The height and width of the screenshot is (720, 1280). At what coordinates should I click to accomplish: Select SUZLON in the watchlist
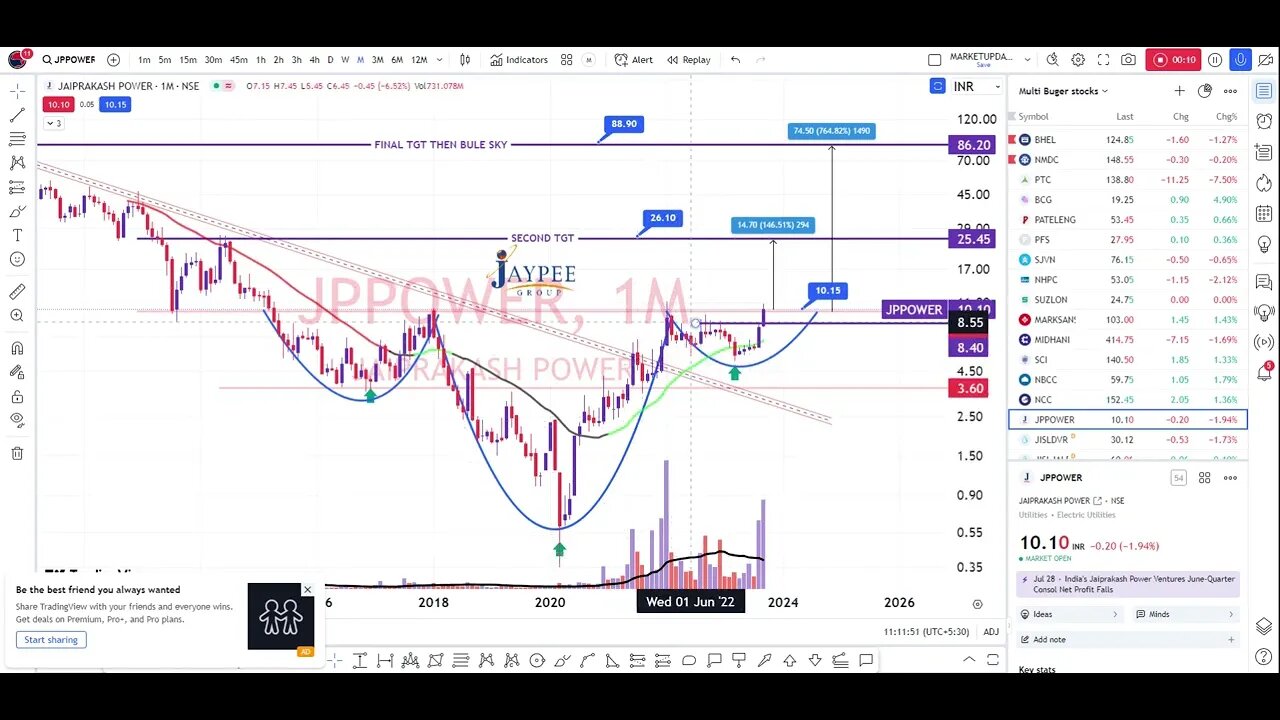point(1128,300)
